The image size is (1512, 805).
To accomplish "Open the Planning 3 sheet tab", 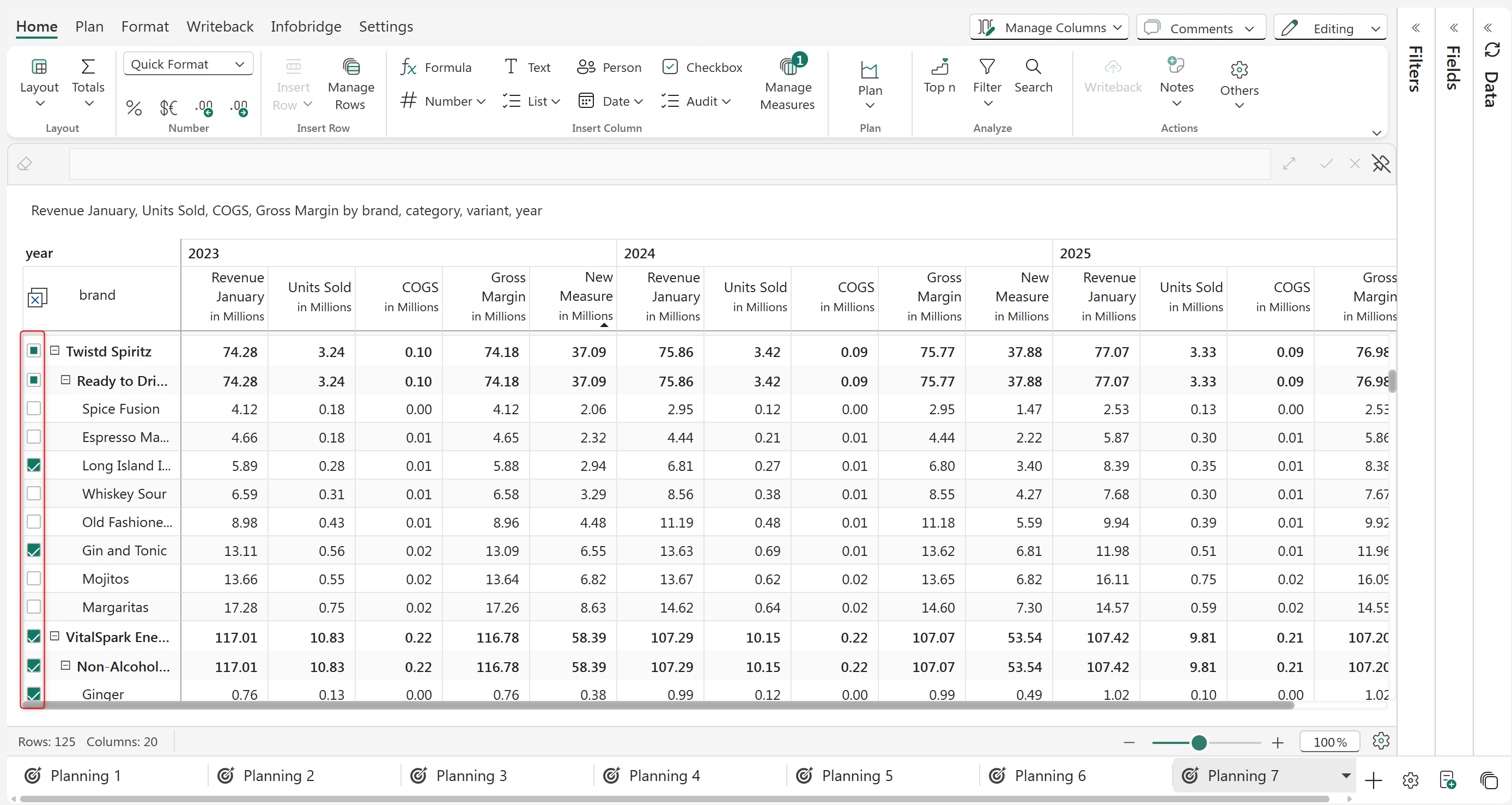I will coord(471,776).
